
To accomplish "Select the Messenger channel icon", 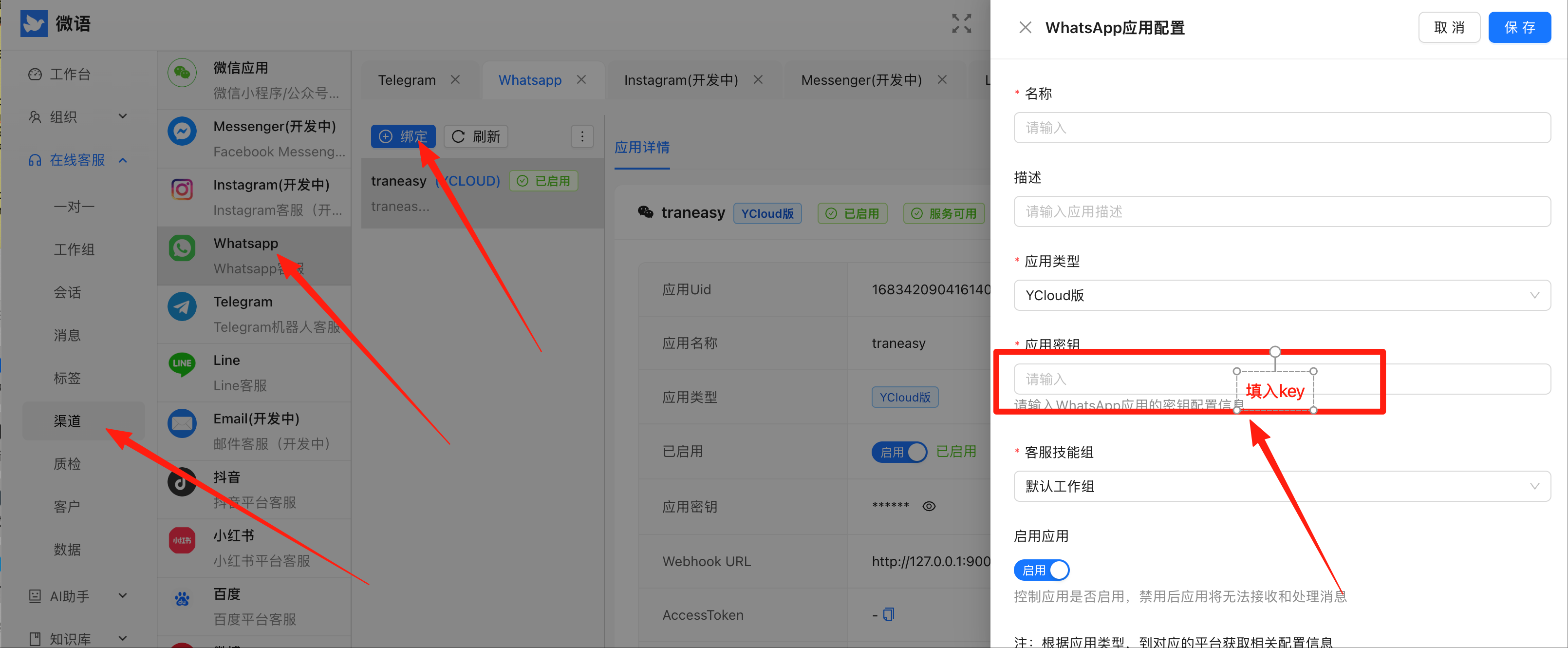I will [x=182, y=132].
